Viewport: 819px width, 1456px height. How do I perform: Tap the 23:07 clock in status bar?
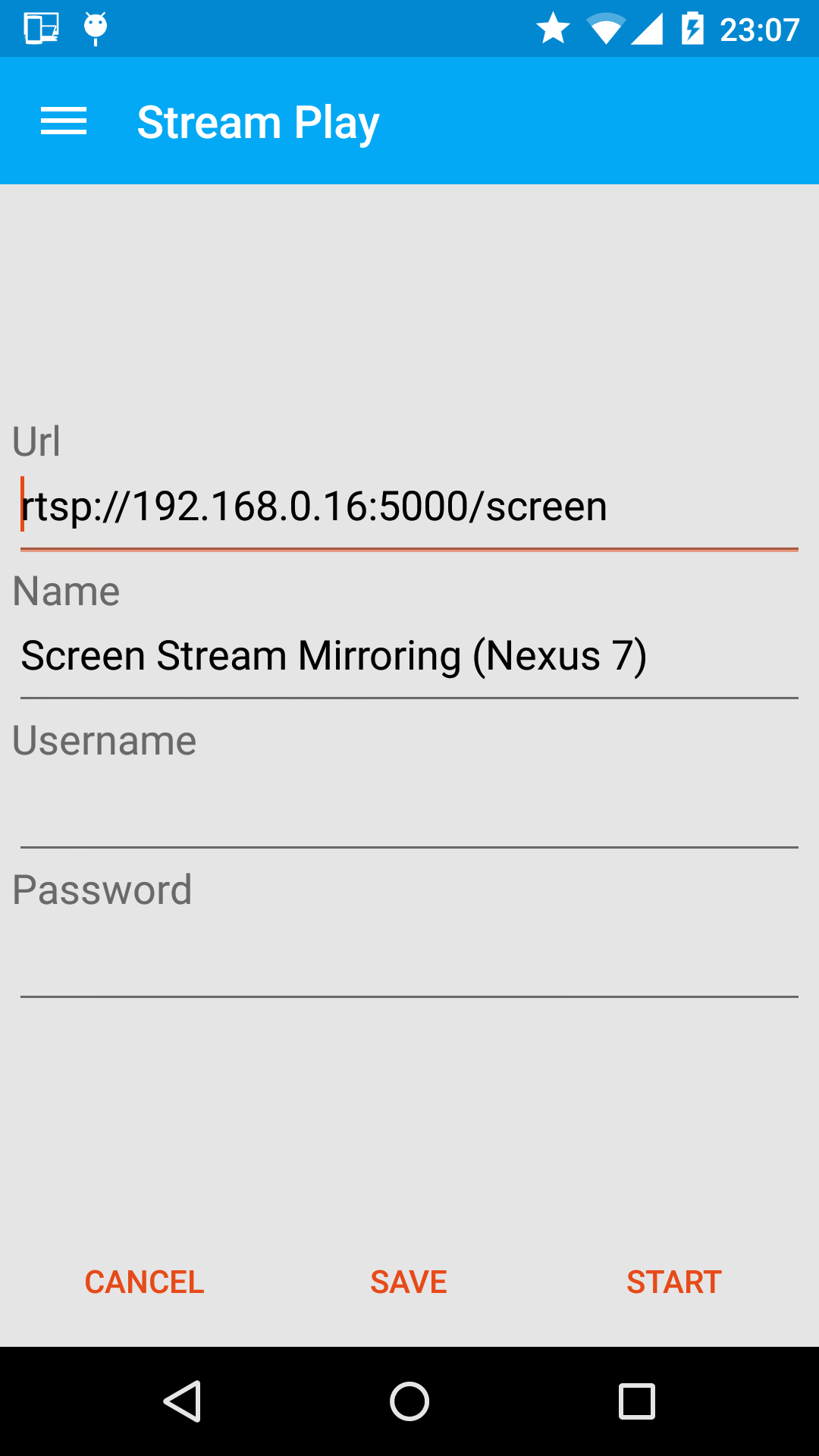[759, 30]
